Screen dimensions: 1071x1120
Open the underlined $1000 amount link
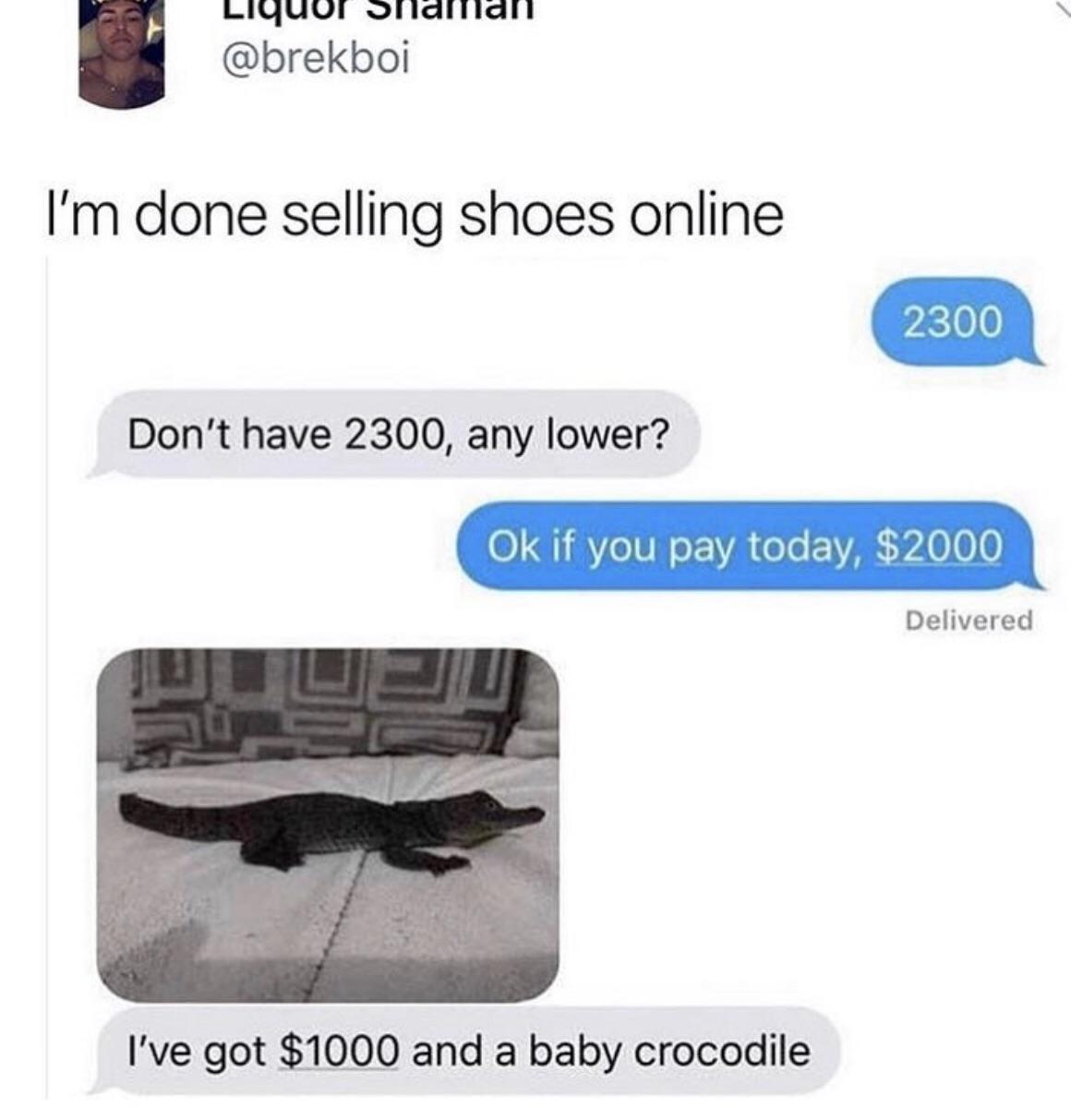[x=339, y=1052]
